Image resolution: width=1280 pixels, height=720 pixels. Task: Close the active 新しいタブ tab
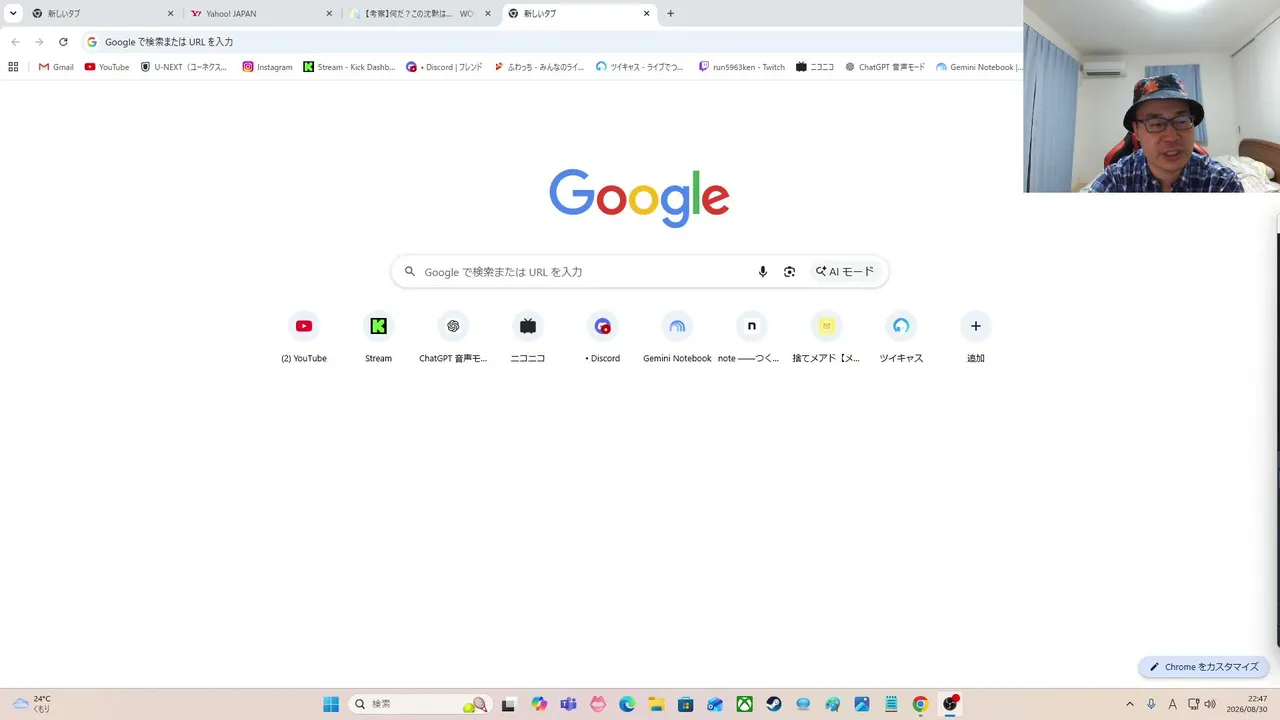click(x=647, y=14)
